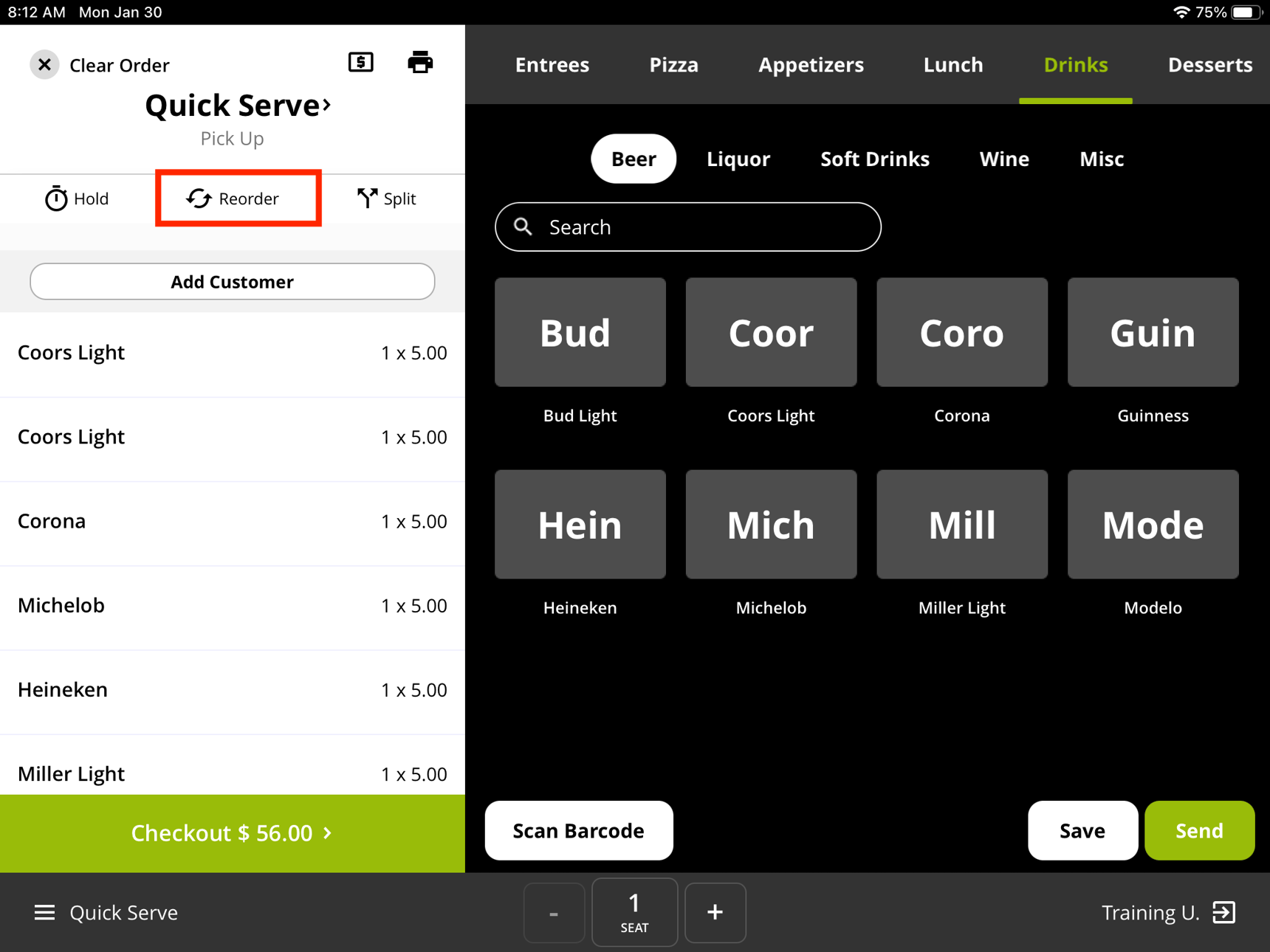Print the receipt using printer icon

click(420, 63)
